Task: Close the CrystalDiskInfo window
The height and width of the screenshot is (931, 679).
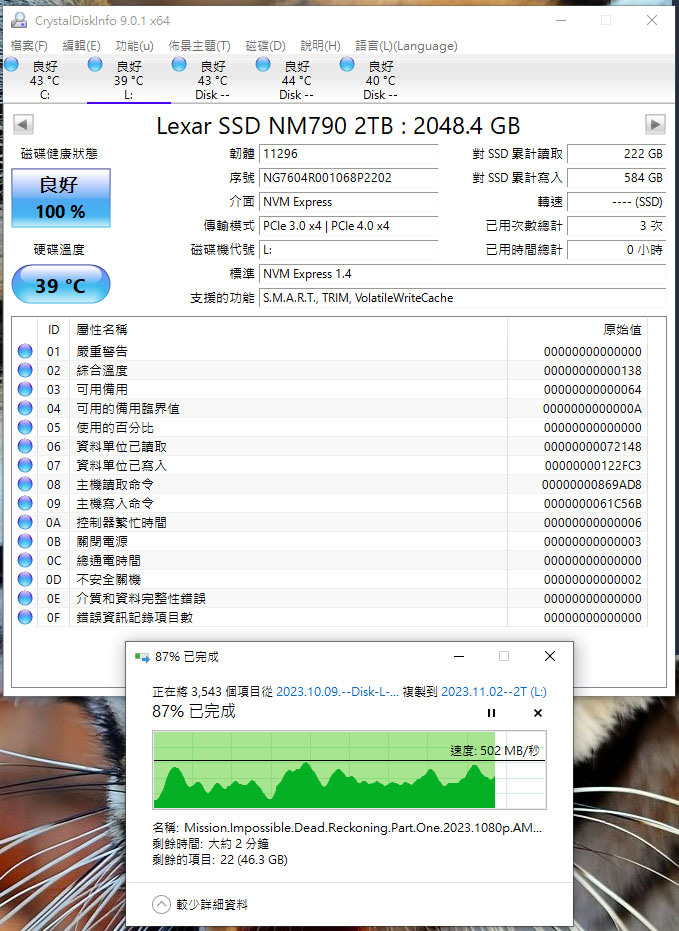Action: (652, 20)
